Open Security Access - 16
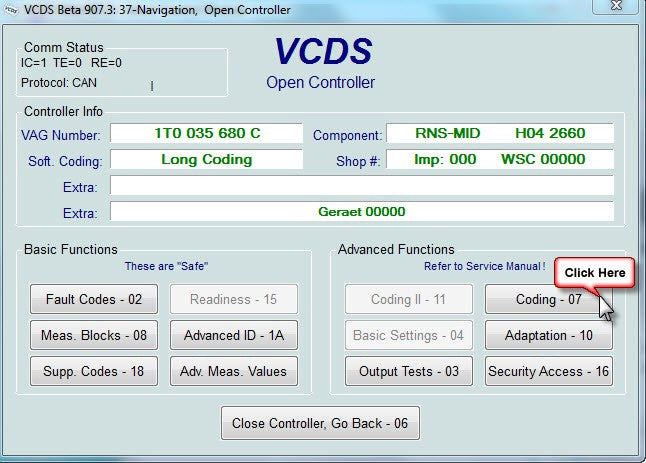The image size is (646, 463). coord(549,371)
